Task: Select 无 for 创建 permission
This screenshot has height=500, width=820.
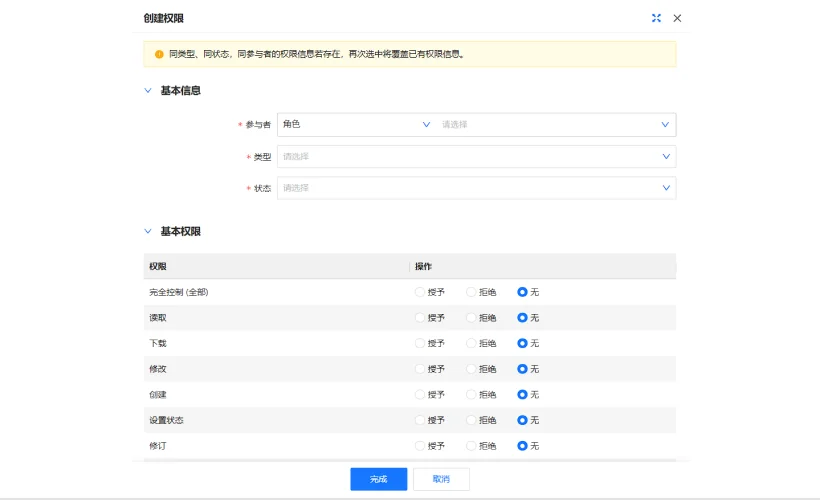Action: pyautogui.click(x=522, y=394)
